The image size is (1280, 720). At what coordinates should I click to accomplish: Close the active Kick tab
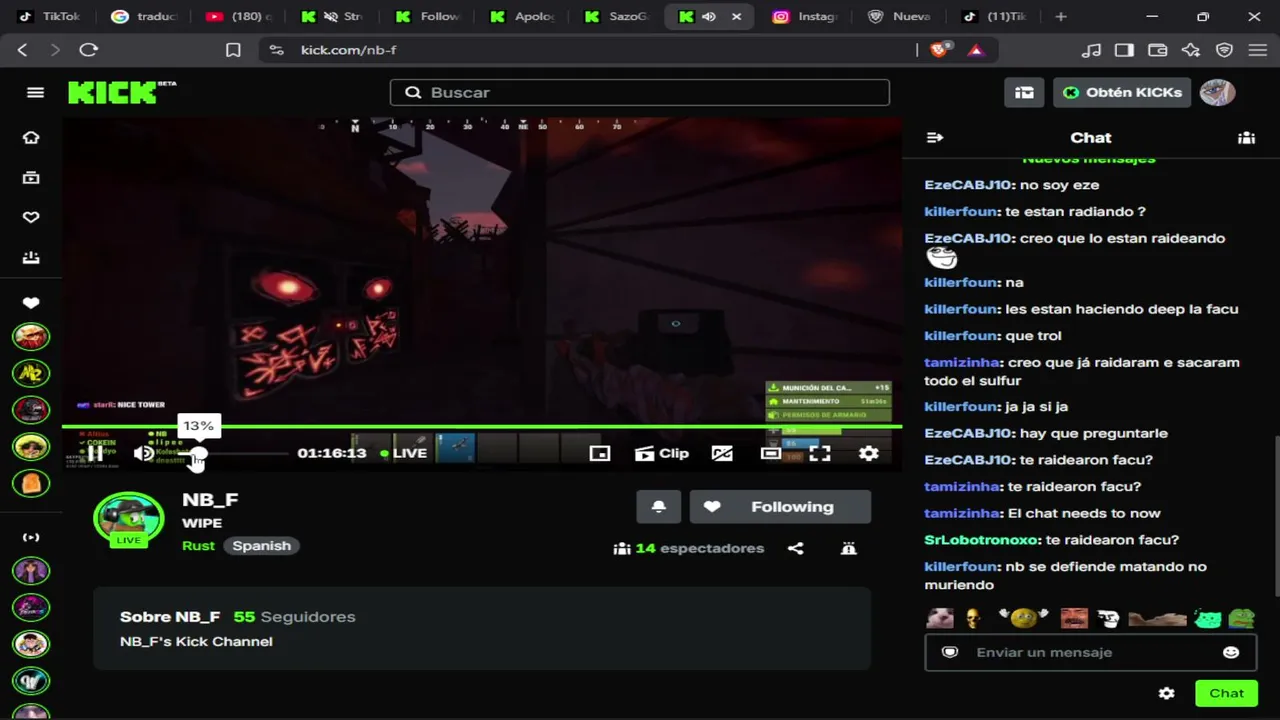click(x=737, y=16)
